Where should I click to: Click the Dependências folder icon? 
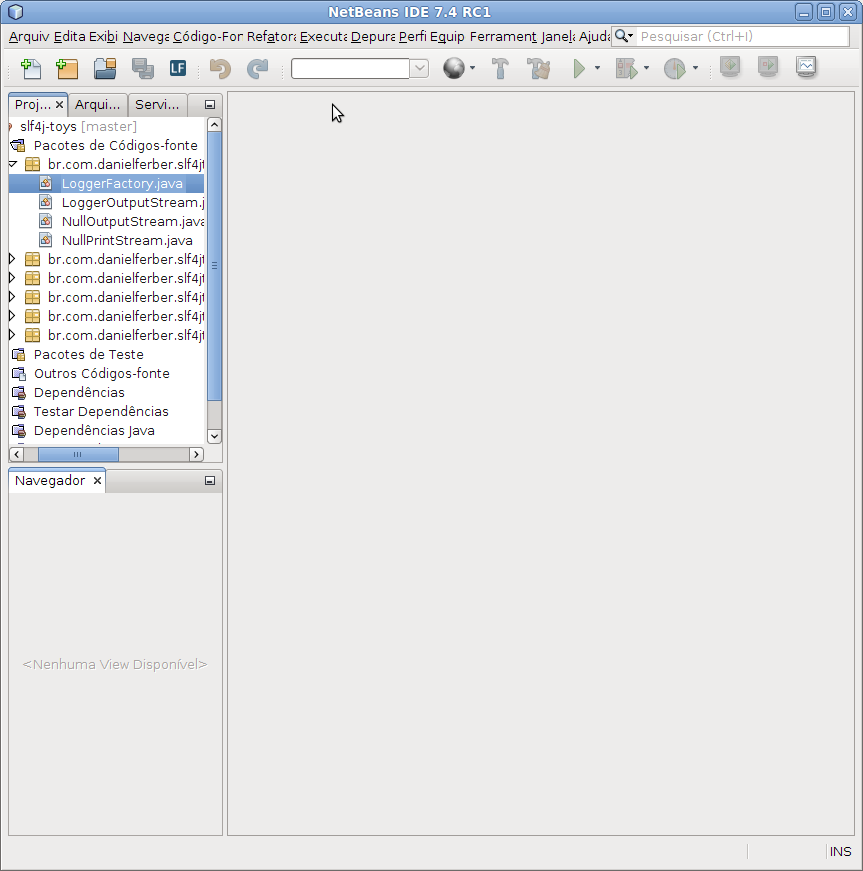coord(19,393)
